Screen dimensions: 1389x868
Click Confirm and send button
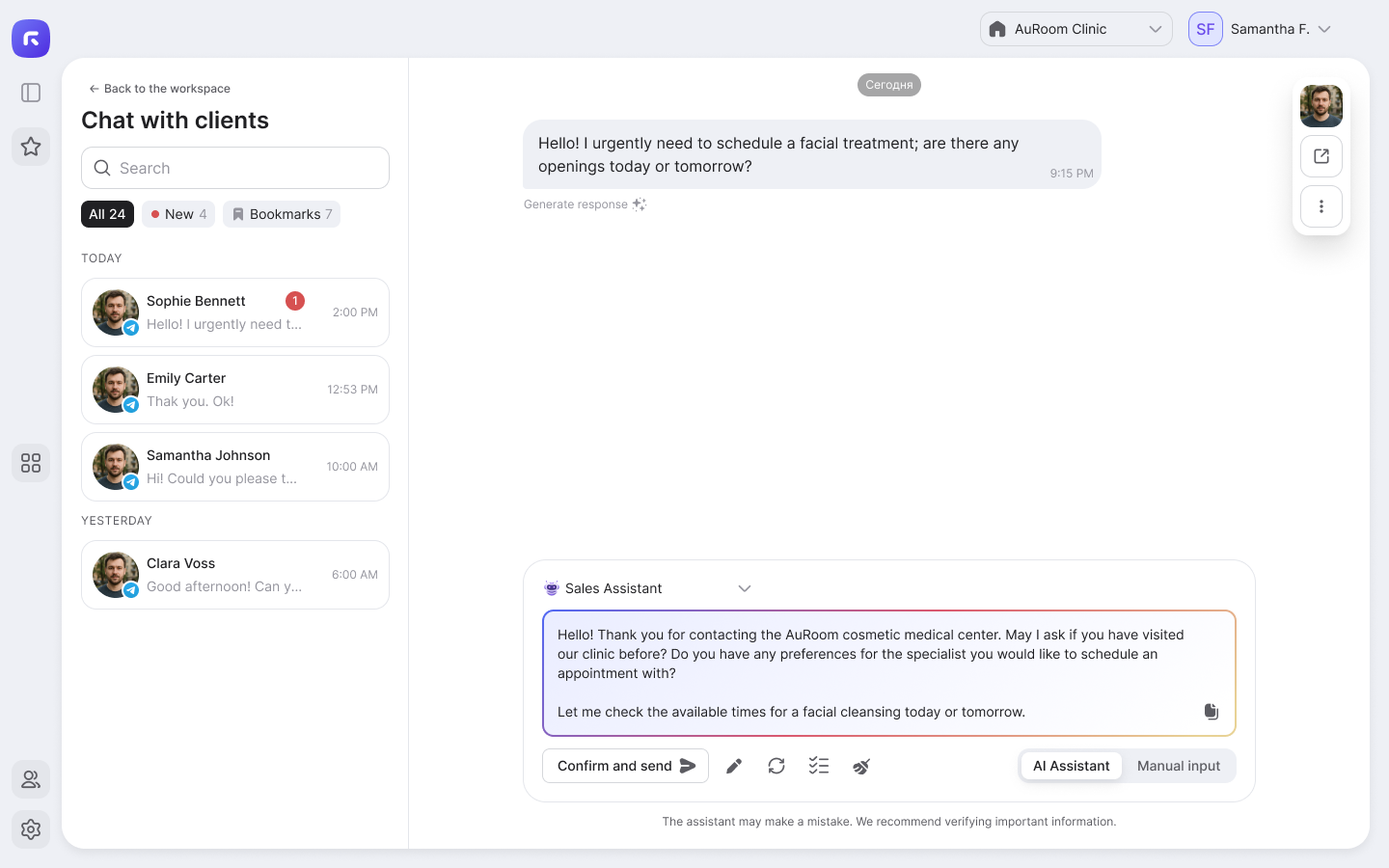click(625, 766)
